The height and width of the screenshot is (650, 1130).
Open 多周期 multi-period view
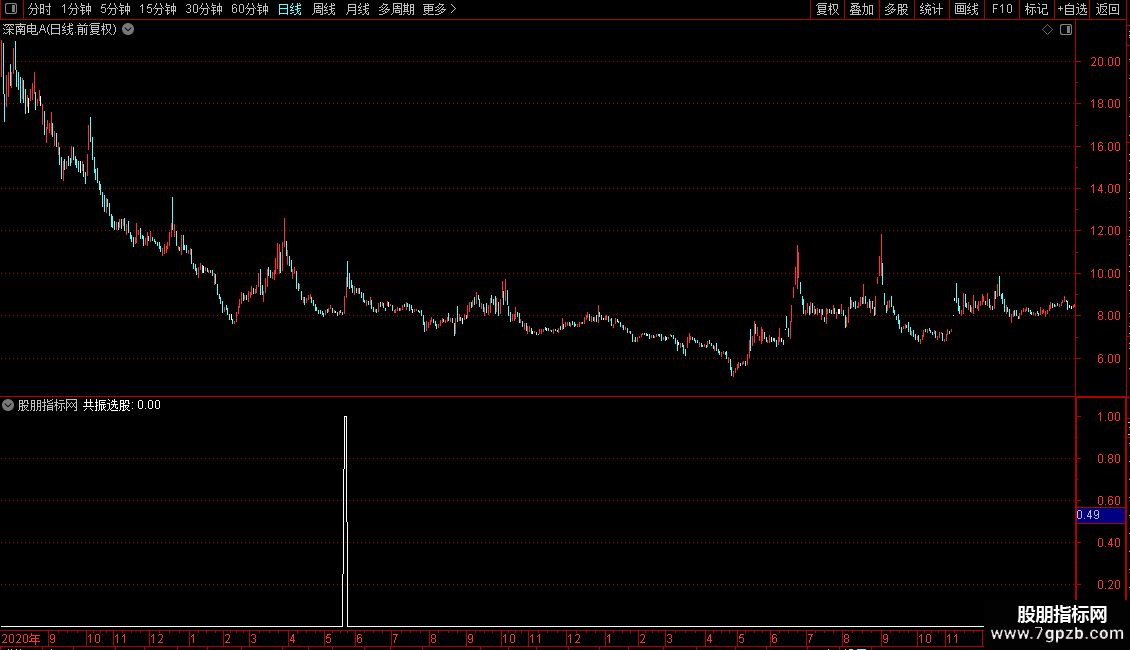click(x=396, y=9)
